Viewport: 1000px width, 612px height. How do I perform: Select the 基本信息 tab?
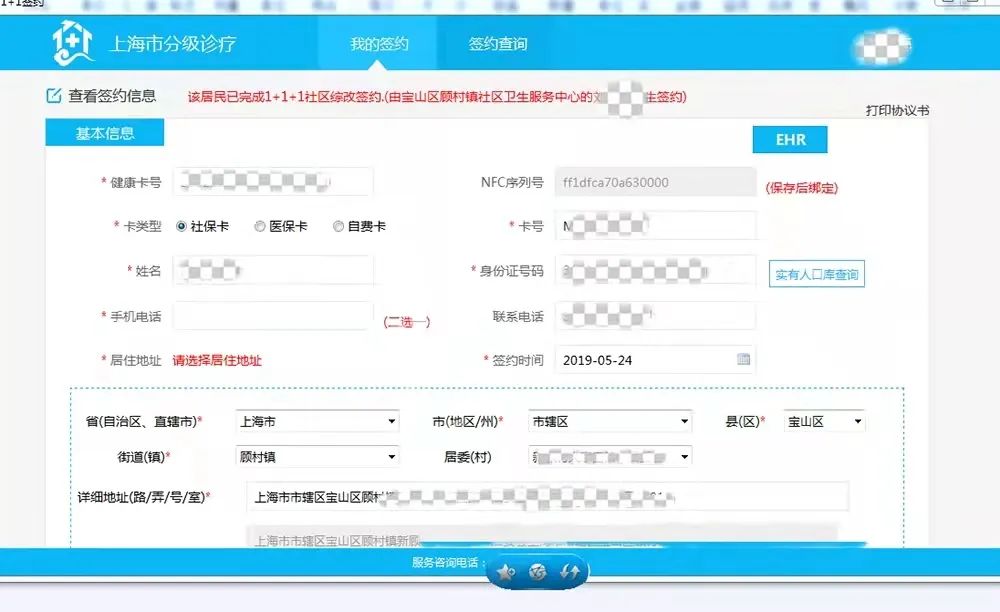105,133
